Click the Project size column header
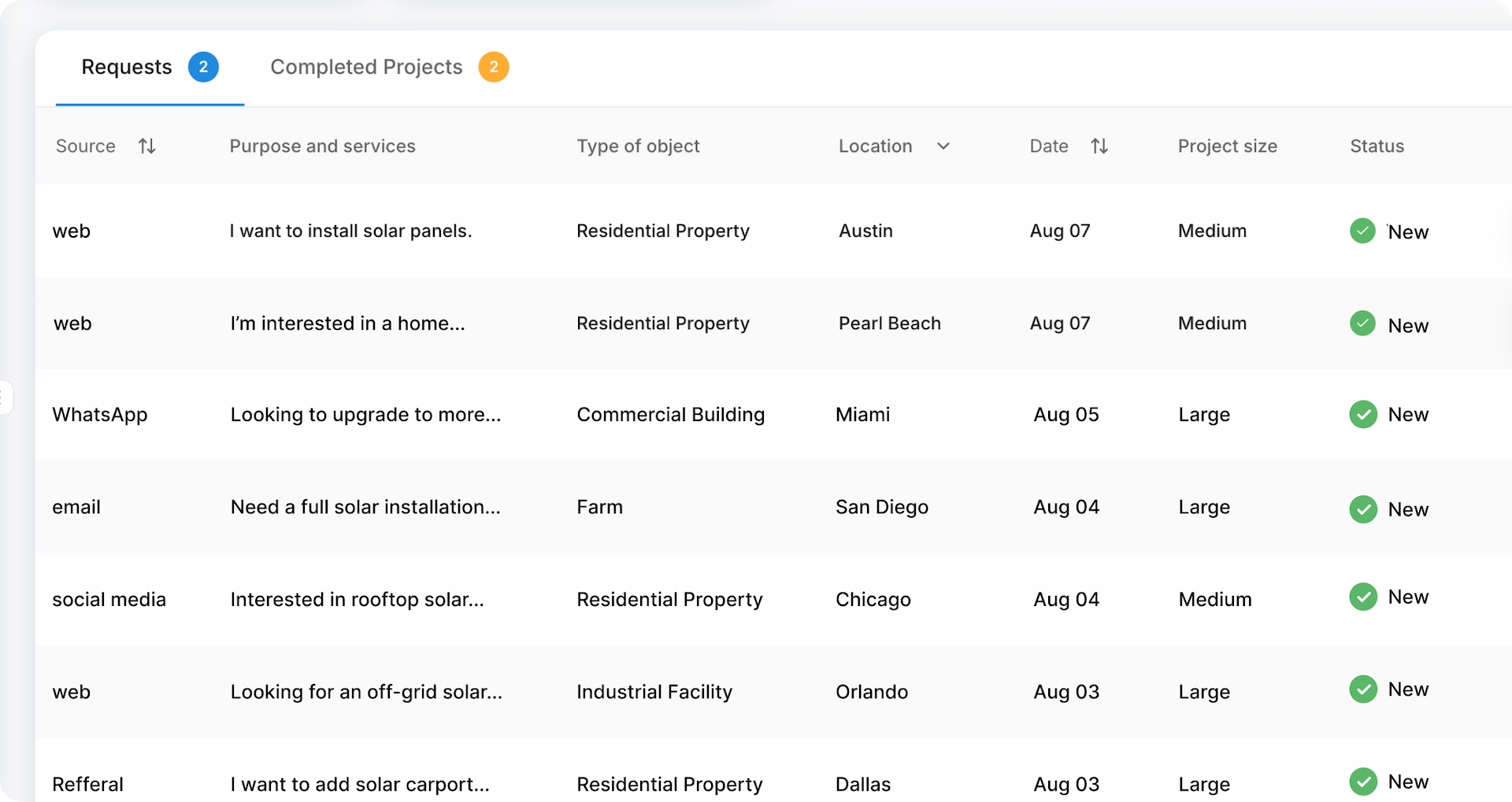Viewport: 1512px width, 802px height. [x=1227, y=146]
